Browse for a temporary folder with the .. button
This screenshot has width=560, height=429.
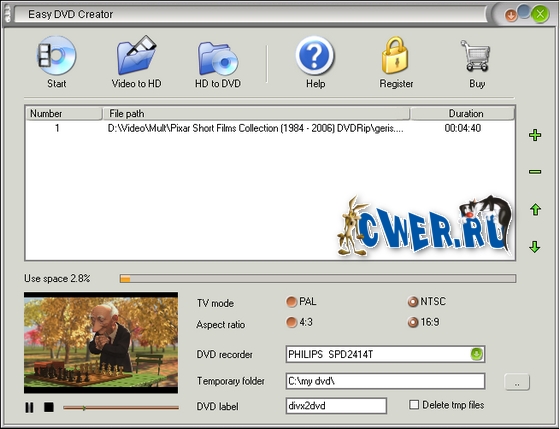pos(517,382)
